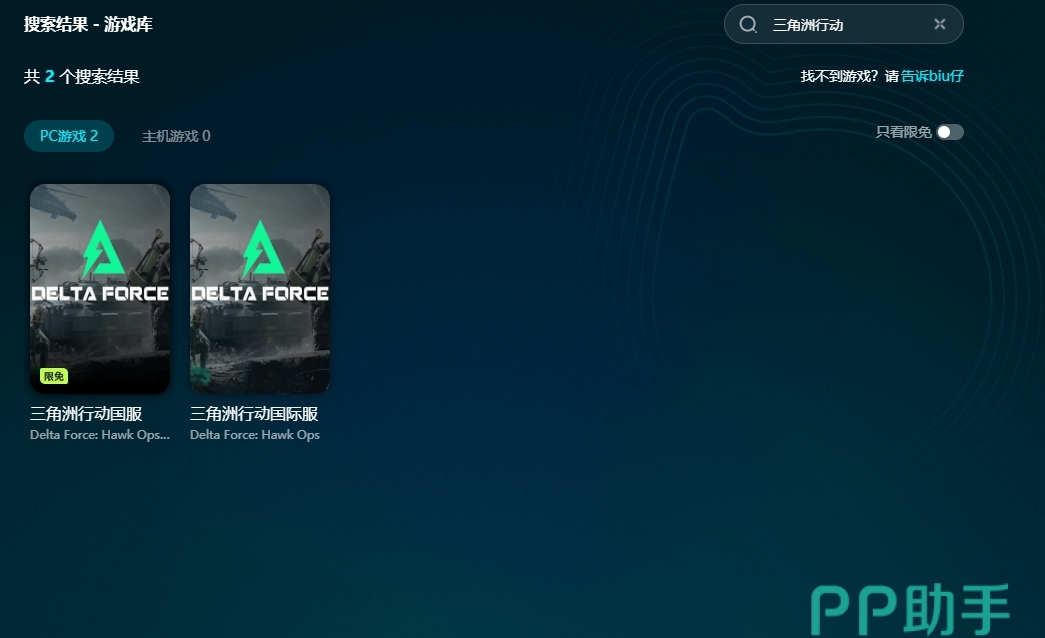Clear the search box with X
Screen dimensions: 1045x638
(x=940, y=24)
